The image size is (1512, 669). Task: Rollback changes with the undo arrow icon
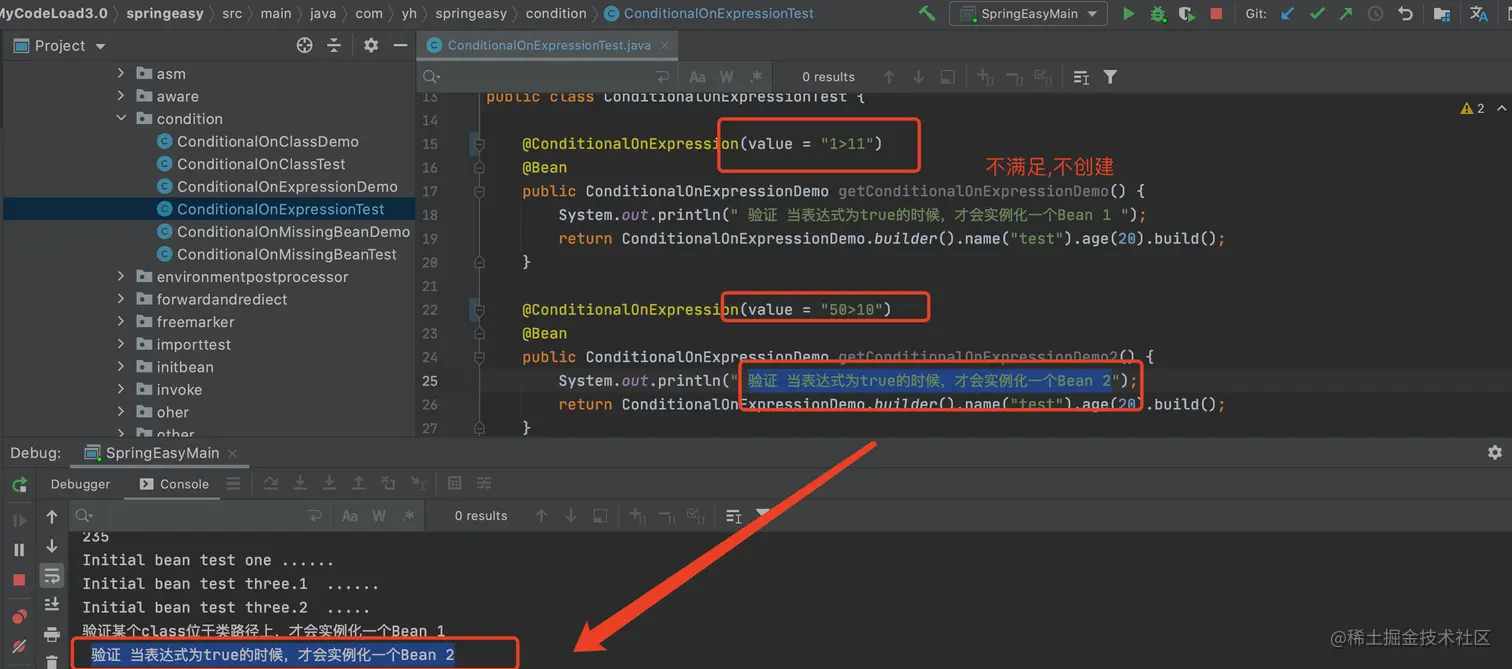coord(1405,14)
